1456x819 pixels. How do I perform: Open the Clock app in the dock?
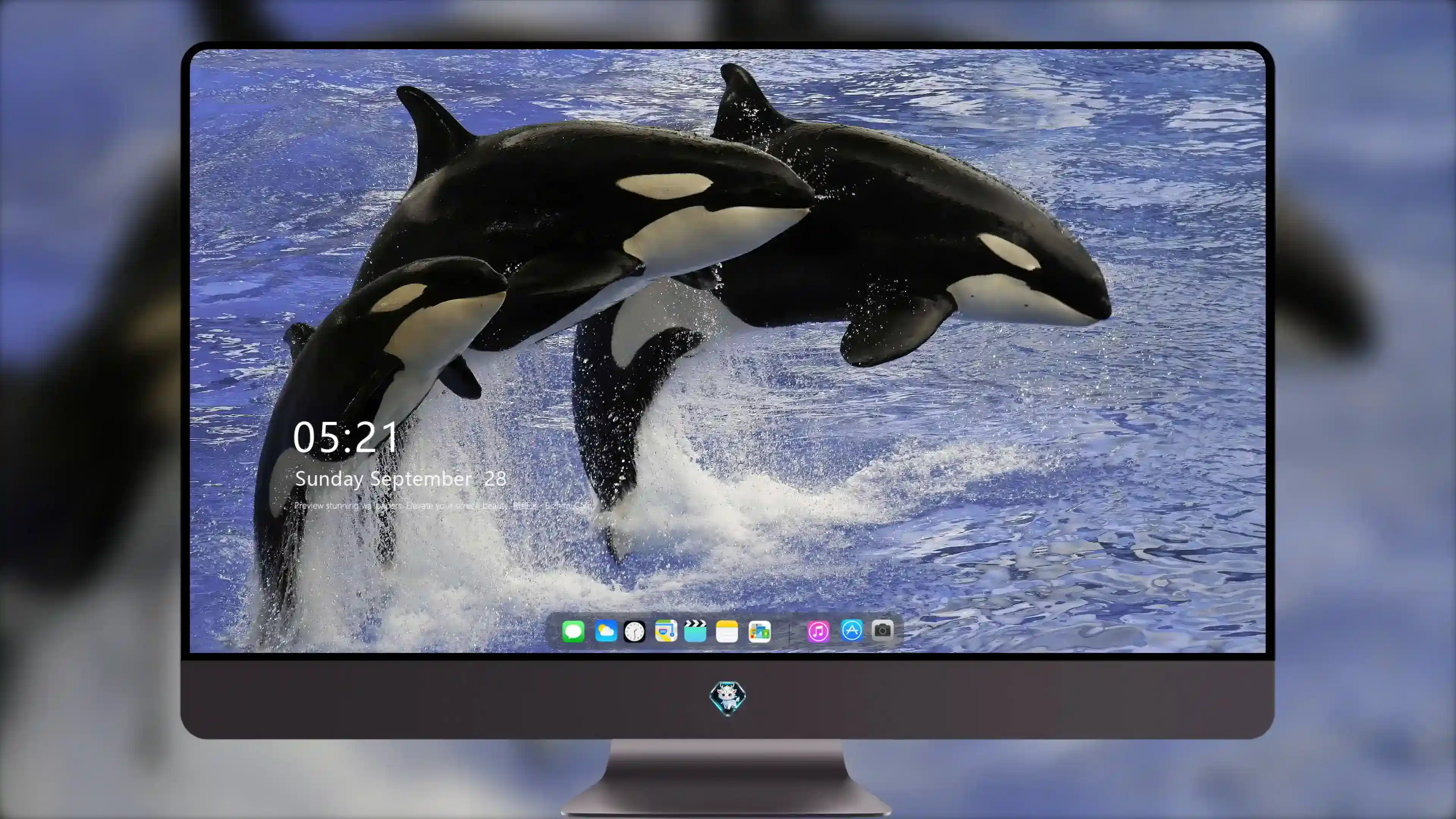coord(634,631)
